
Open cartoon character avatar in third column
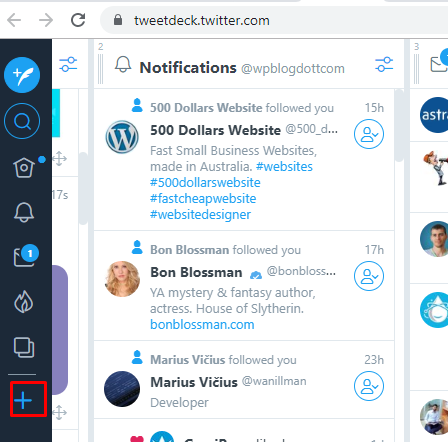435,168
